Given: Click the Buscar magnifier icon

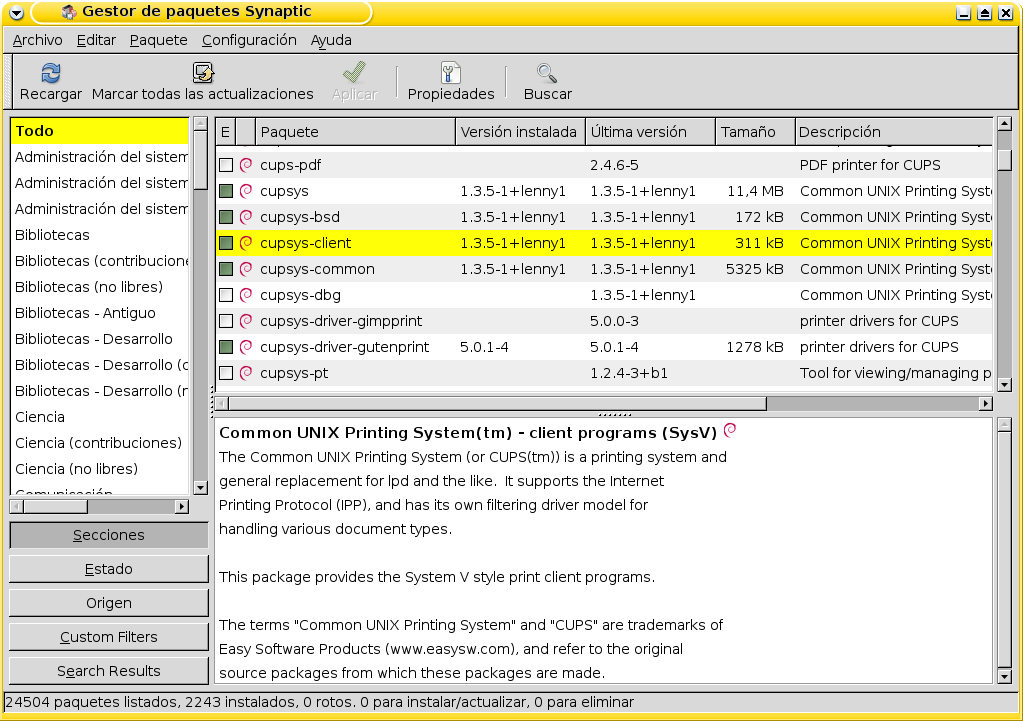Looking at the screenshot, I should click(547, 73).
